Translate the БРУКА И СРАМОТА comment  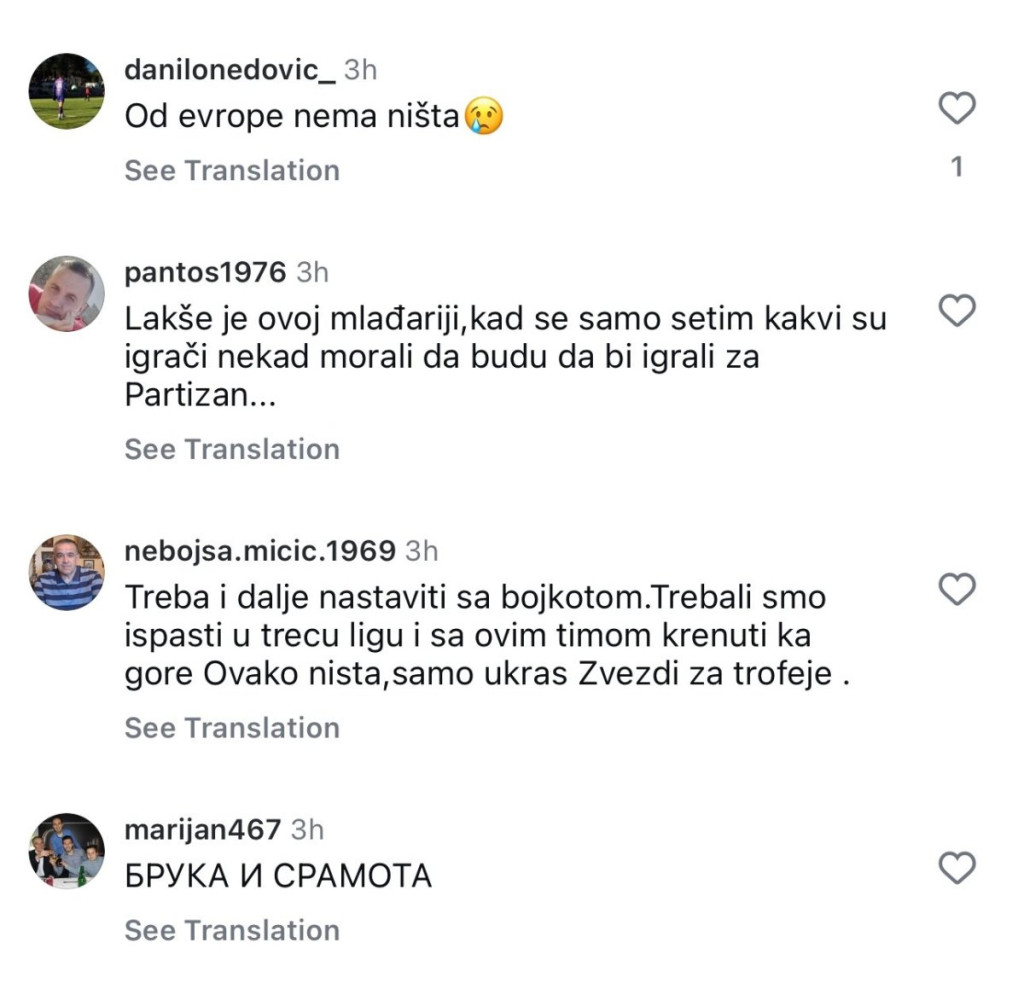pos(232,930)
